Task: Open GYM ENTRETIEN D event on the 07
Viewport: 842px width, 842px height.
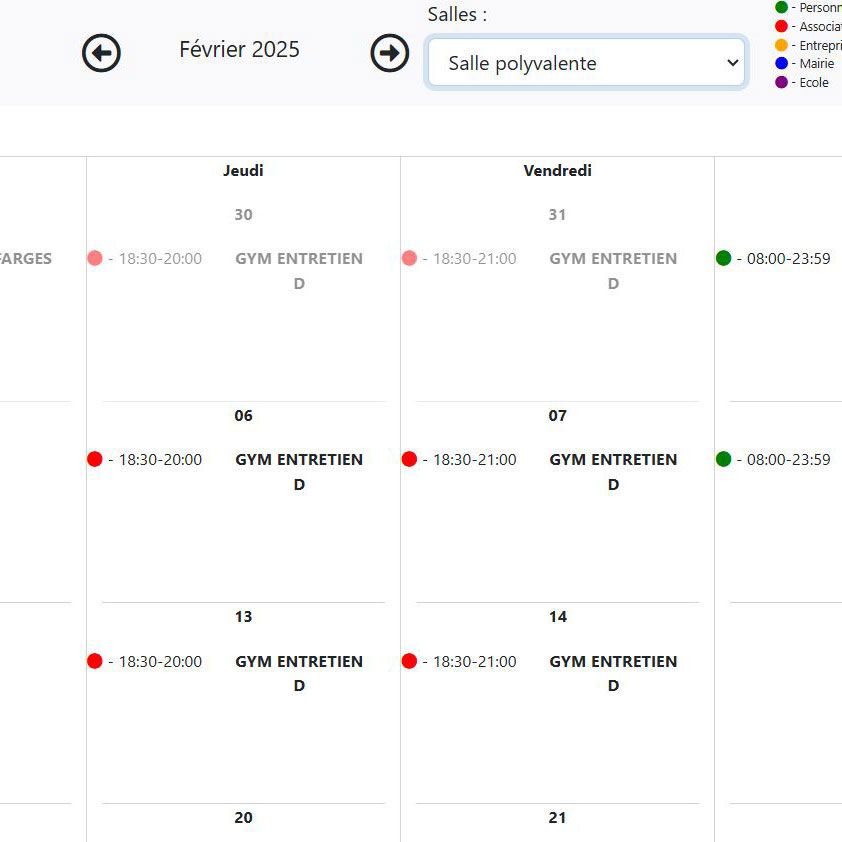Action: [x=613, y=471]
